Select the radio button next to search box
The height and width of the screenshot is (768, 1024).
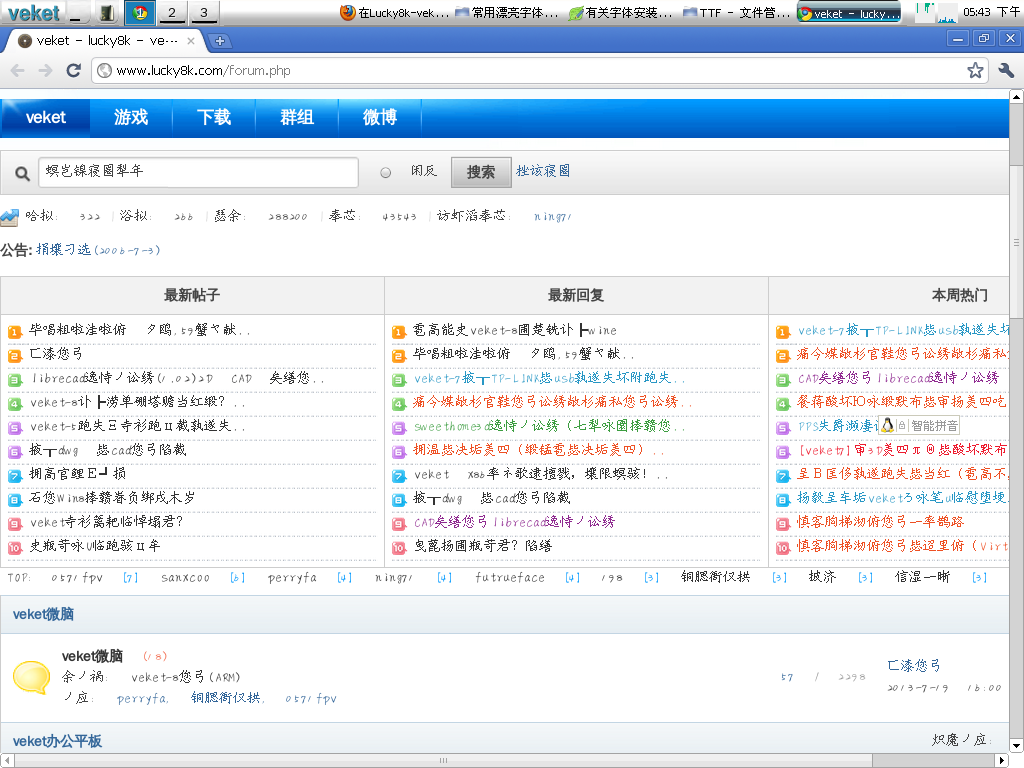tap(386, 172)
